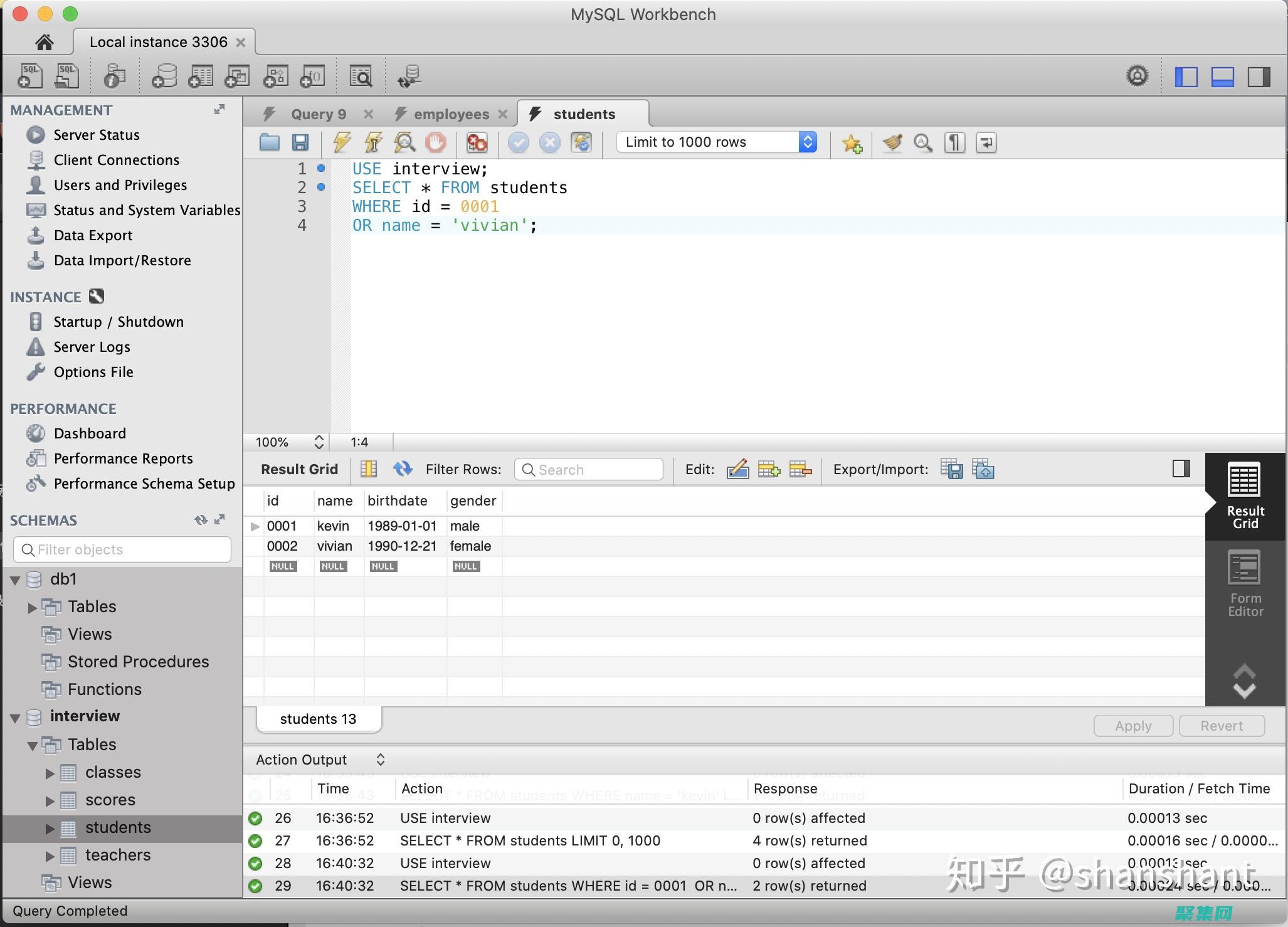Select the employees tab in query editor

coord(448,113)
